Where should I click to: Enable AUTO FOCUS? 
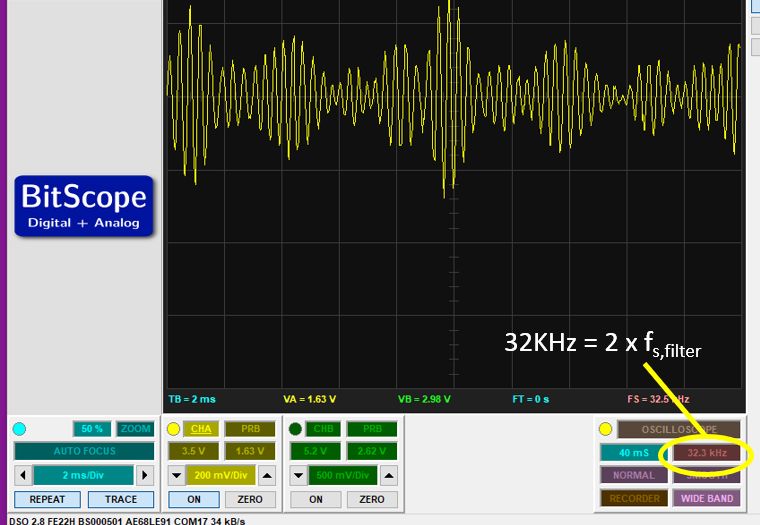pyautogui.click(x=84, y=451)
